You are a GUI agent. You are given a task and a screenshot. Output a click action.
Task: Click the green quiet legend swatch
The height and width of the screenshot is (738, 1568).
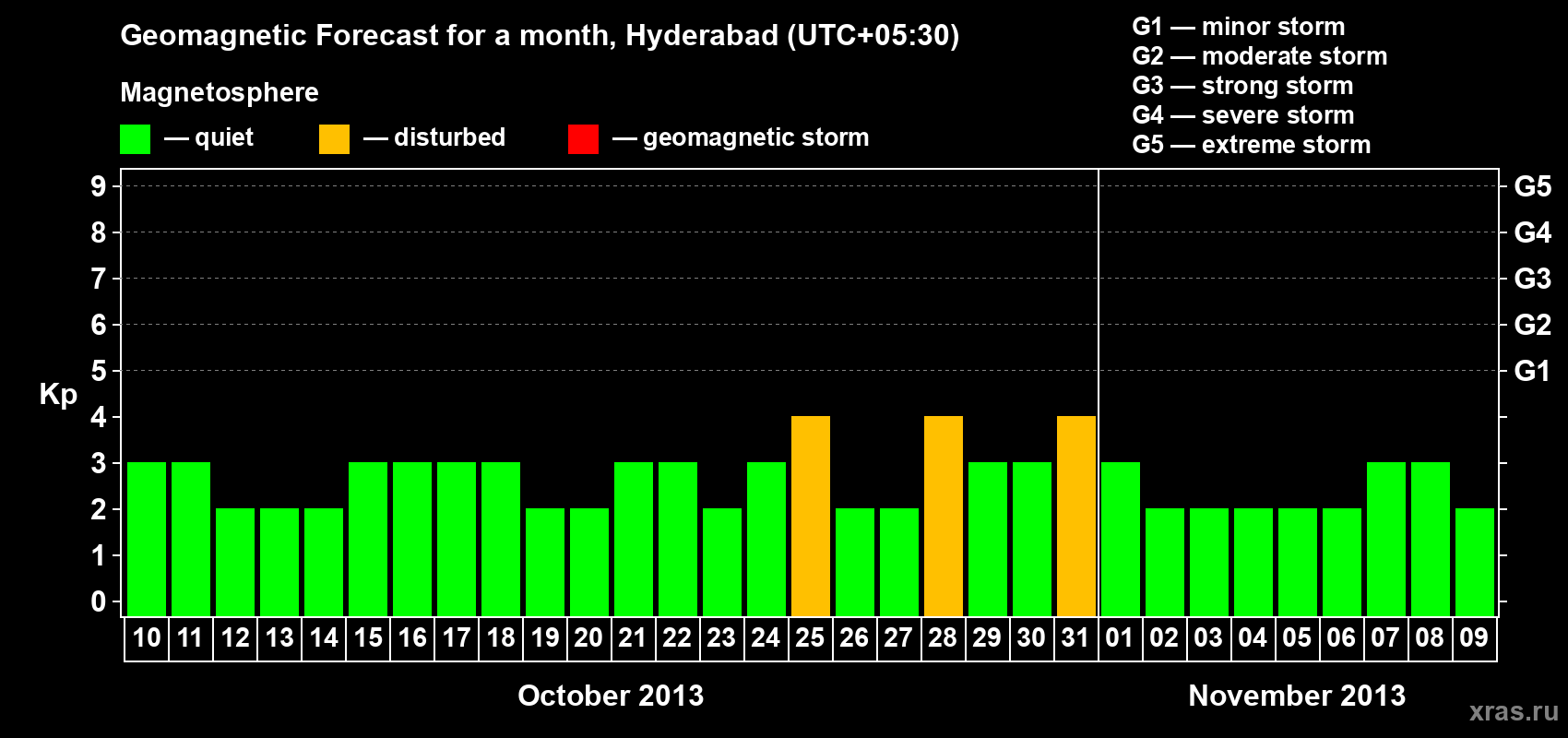coord(135,139)
